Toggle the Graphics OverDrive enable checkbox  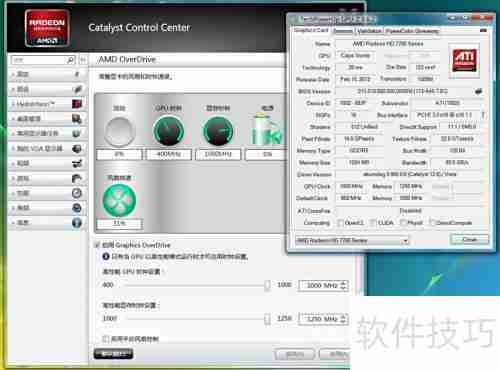click(97, 245)
